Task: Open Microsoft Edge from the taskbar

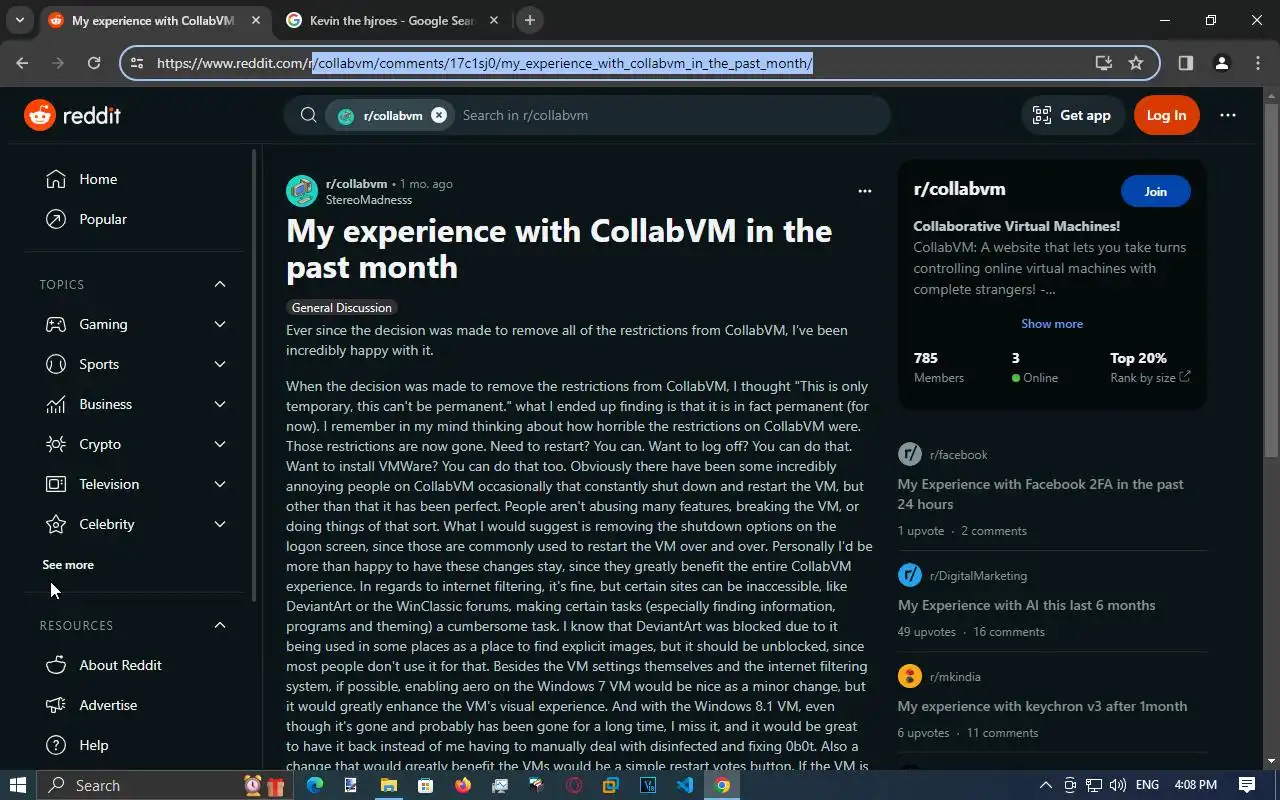Action: coord(314,785)
